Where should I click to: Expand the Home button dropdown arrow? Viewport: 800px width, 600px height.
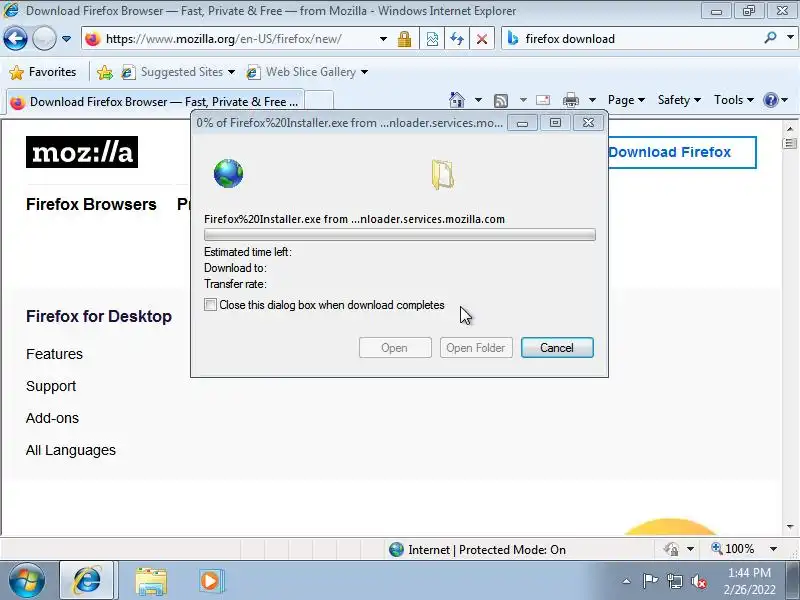click(478, 100)
